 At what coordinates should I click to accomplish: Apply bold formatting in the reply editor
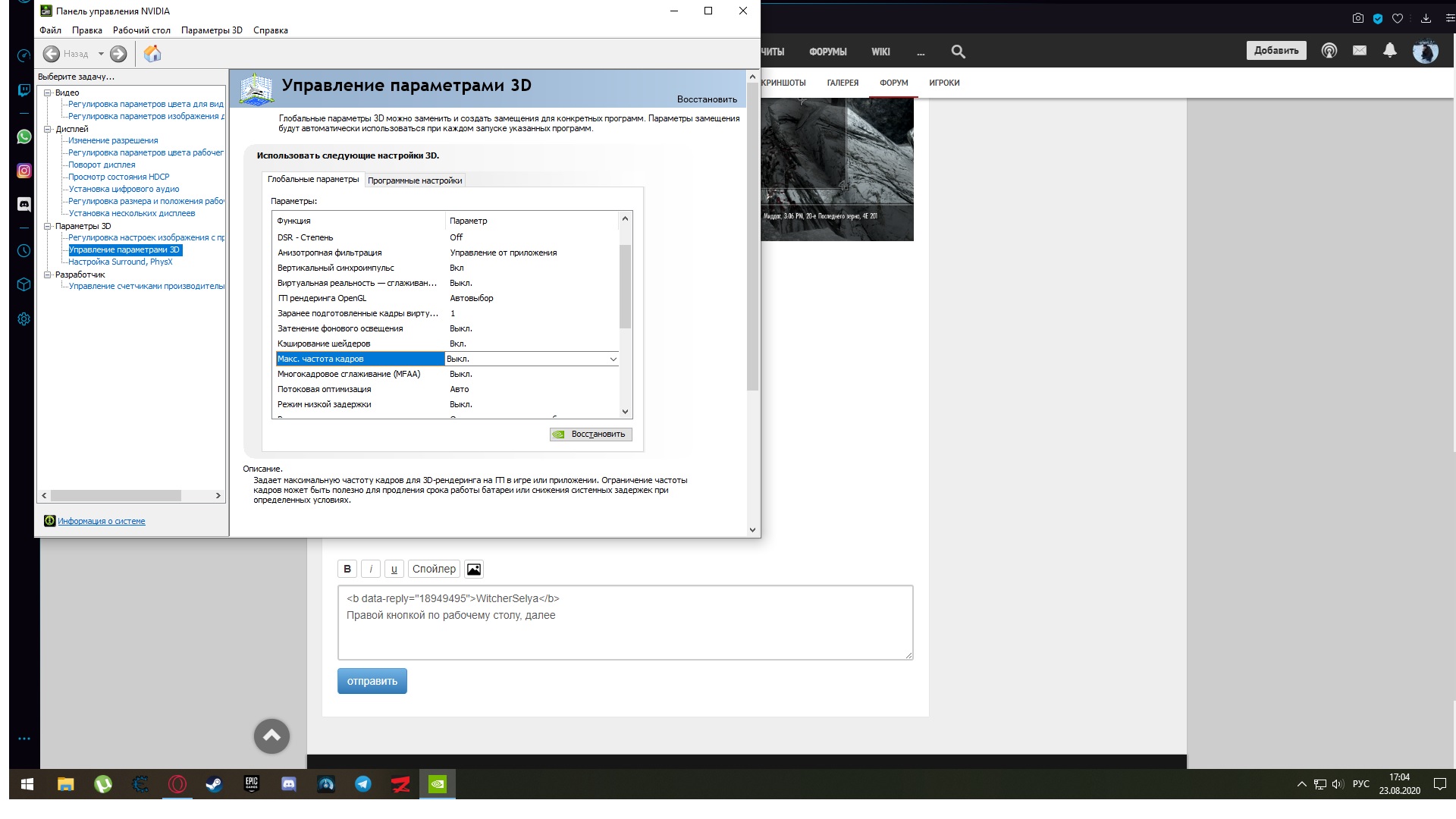(347, 569)
